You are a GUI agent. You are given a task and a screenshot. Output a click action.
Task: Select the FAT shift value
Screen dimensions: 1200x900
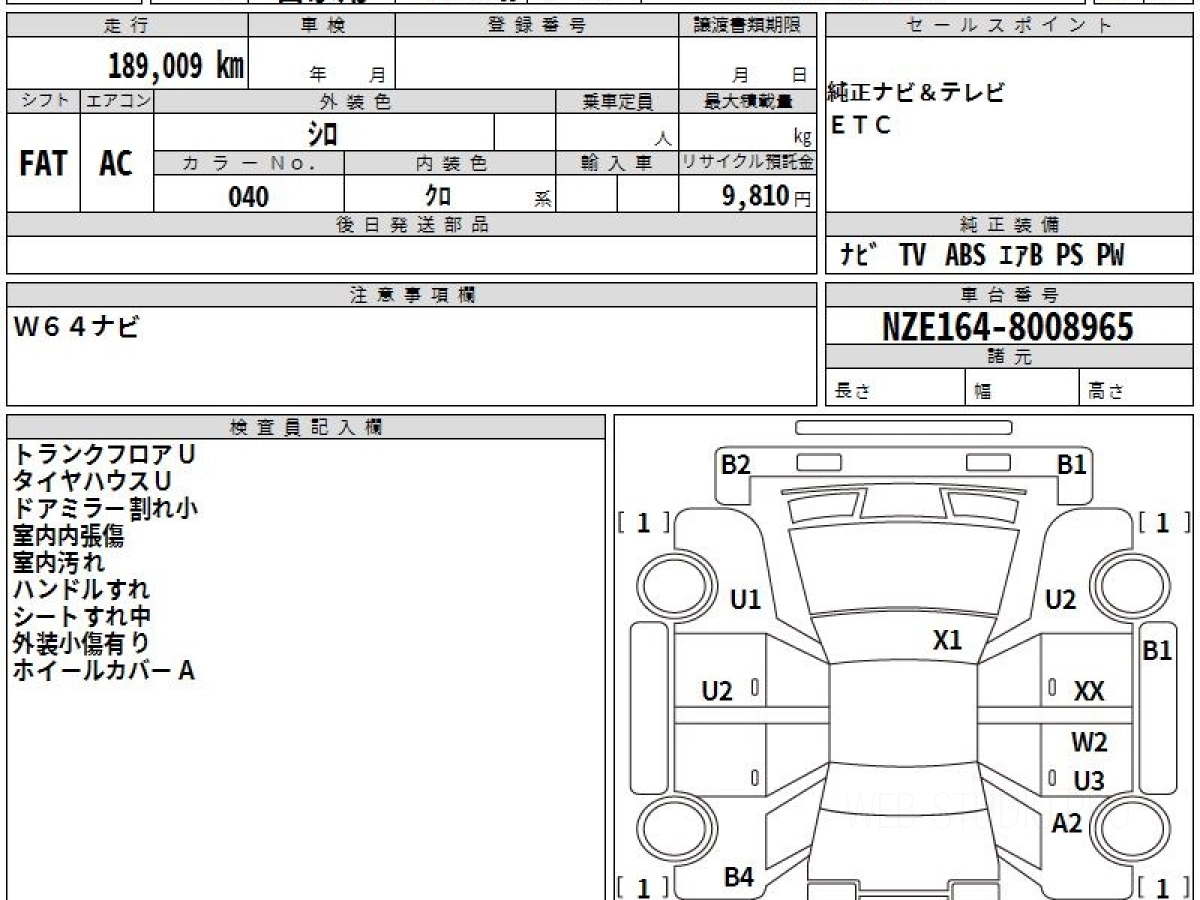pos(43,164)
